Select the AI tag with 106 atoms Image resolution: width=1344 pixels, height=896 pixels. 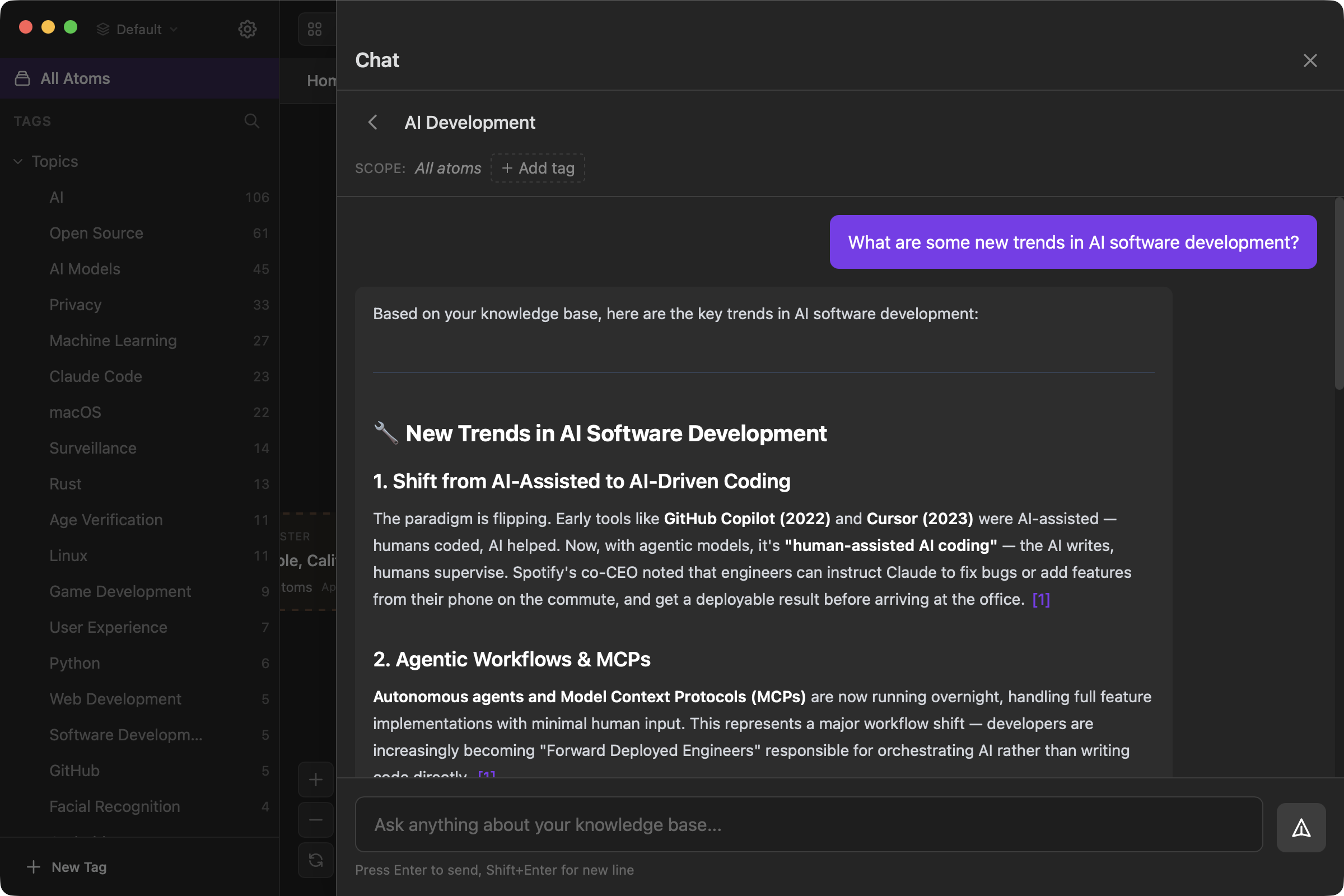[x=57, y=197]
